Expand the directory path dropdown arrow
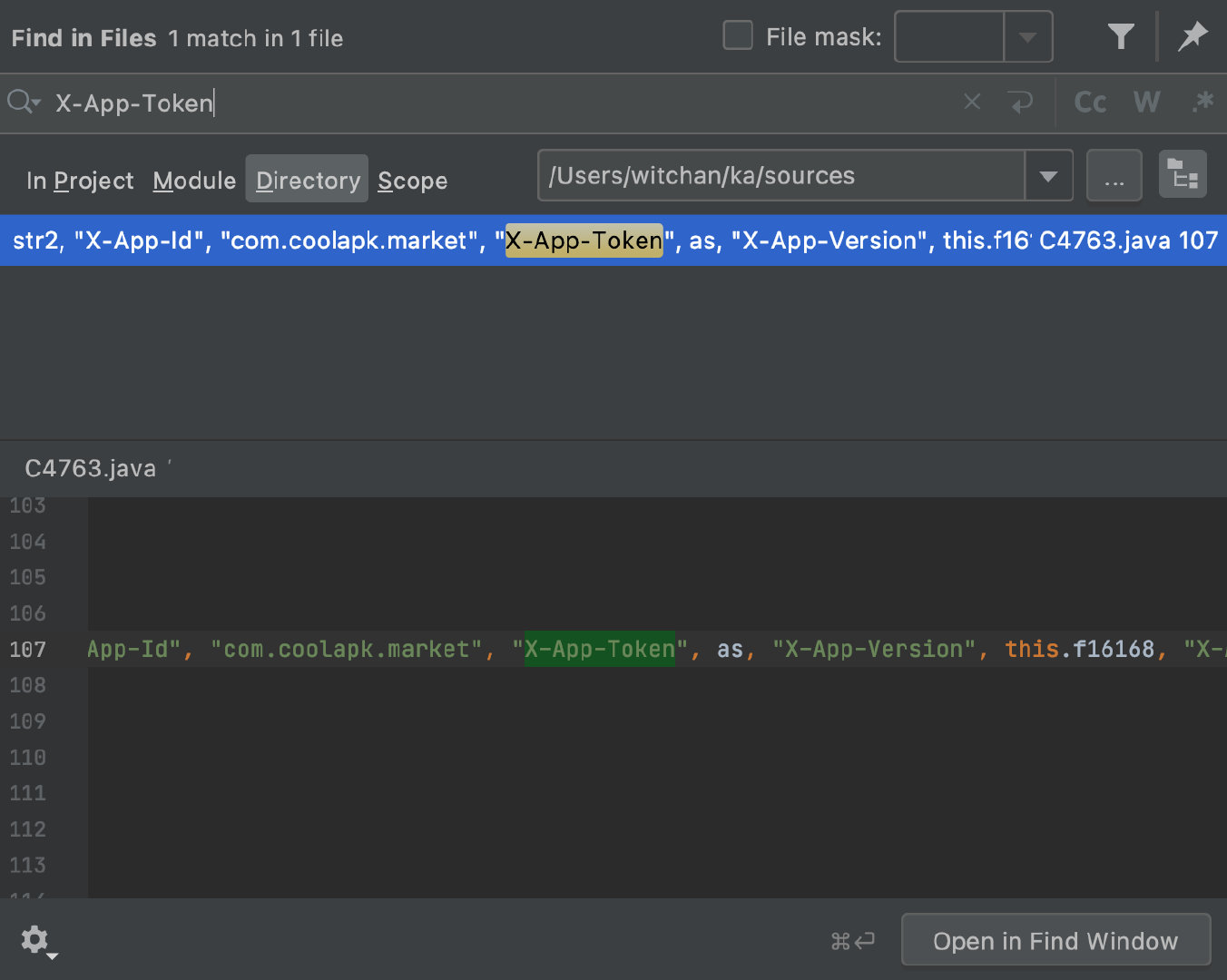Viewport: 1227px width, 980px height. (1048, 176)
